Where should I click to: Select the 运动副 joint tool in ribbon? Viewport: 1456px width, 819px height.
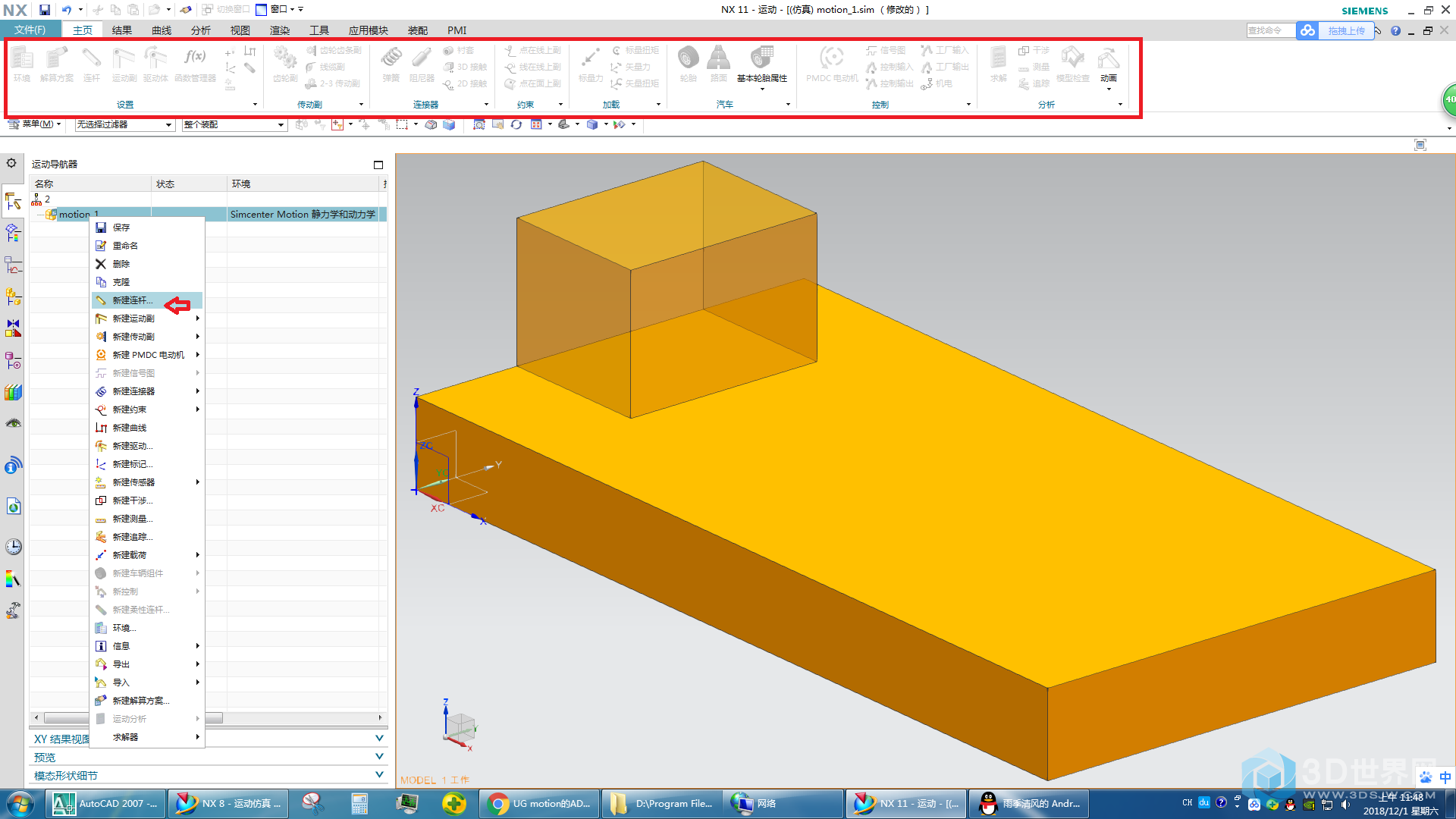[124, 64]
